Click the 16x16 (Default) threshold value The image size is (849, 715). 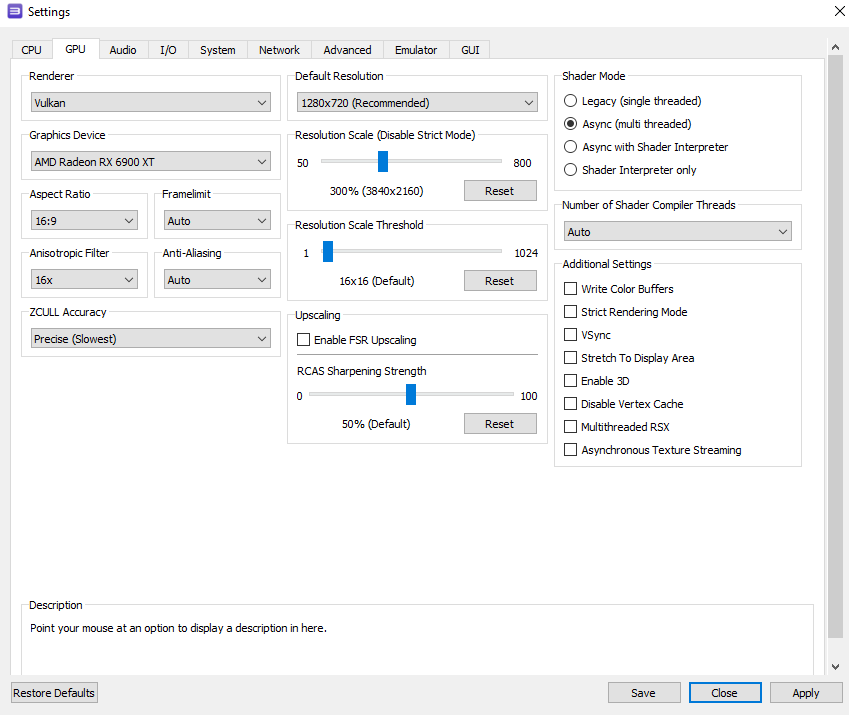[x=377, y=281]
